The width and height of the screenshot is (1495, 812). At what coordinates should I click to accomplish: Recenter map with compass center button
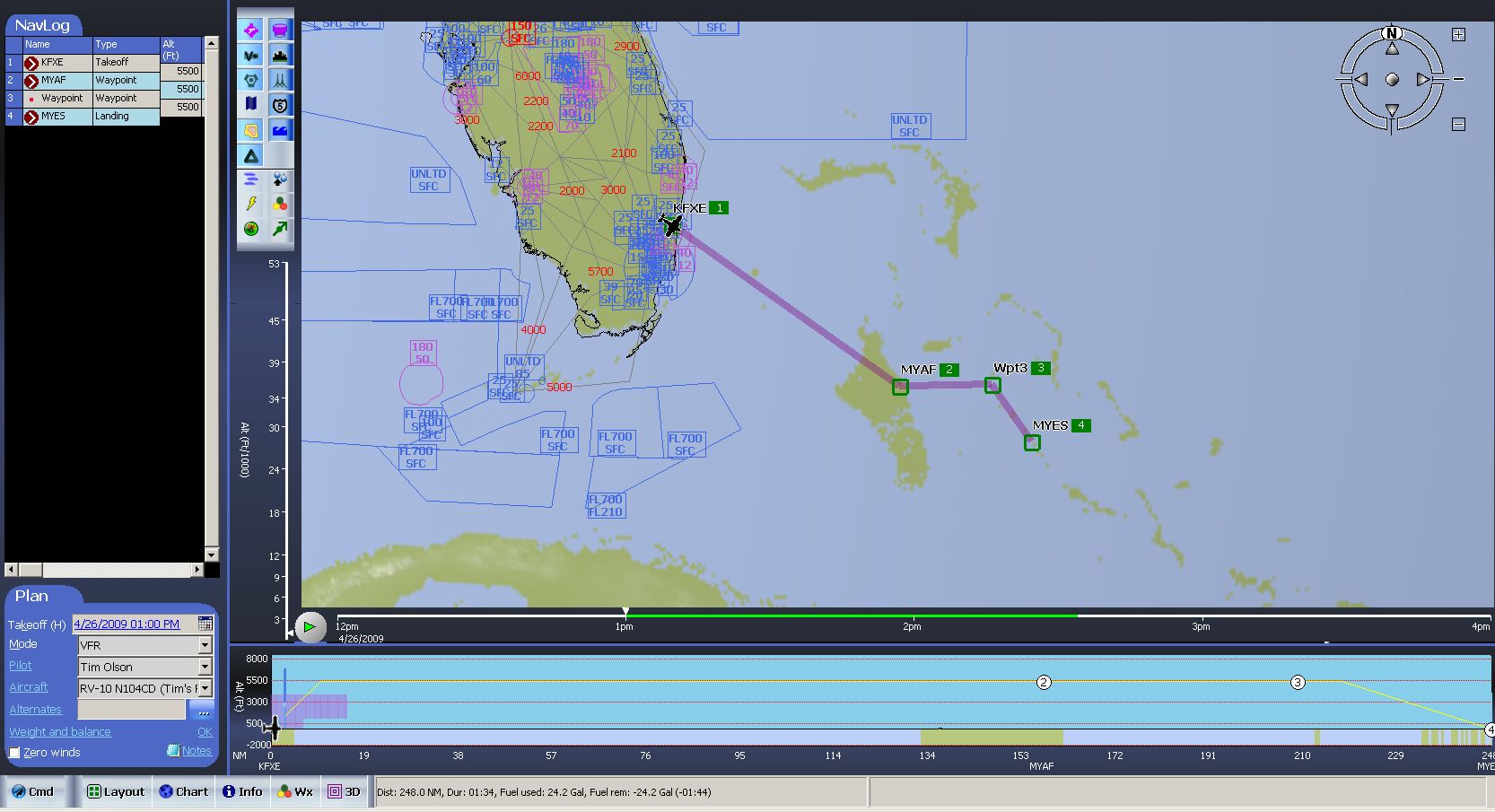(x=1392, y=80)
